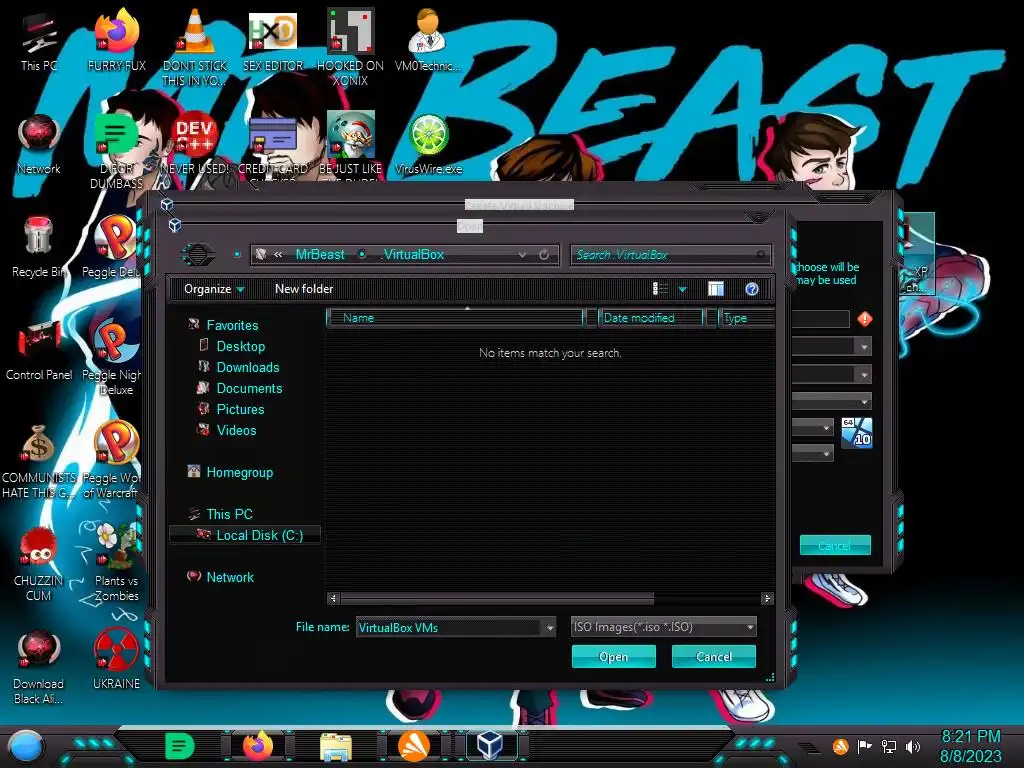Launch the Plants vs Zombies shortcut
This screenshot has height=768, width=1024.
[116, 563]
